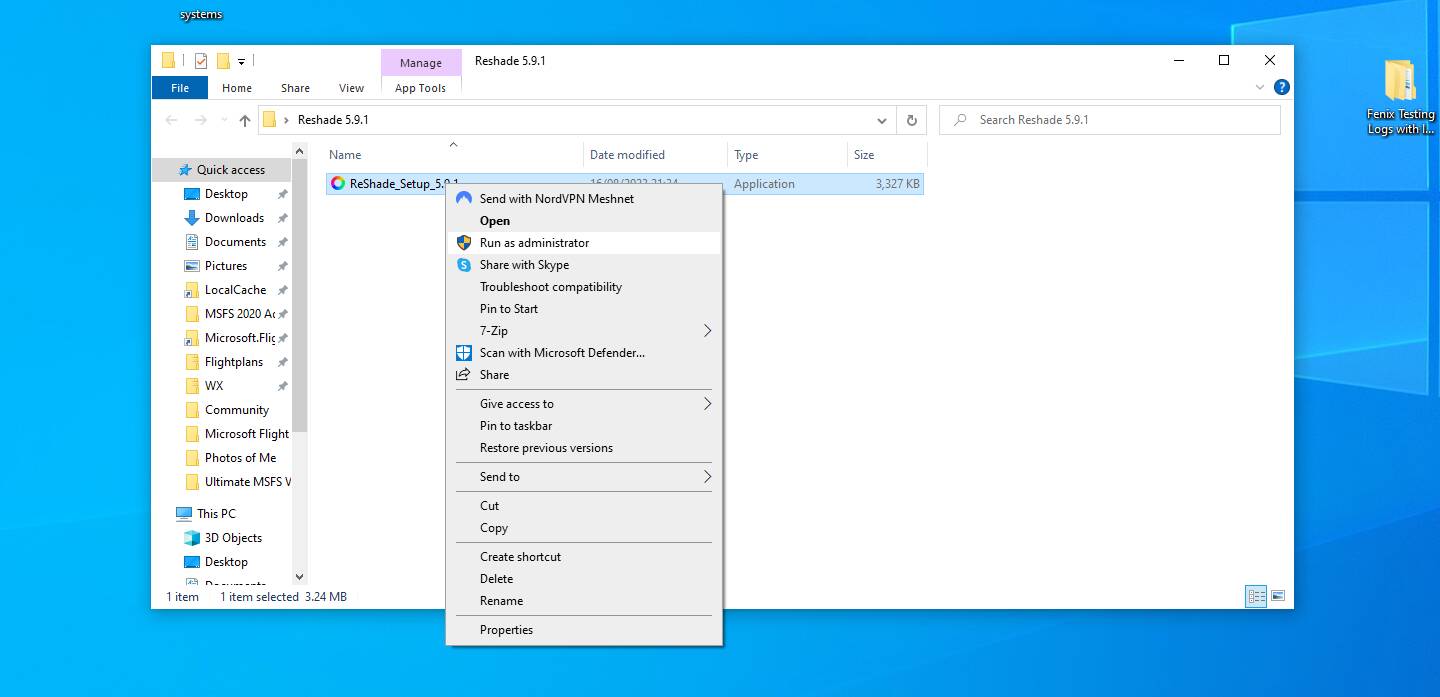Choose Restore previous versions
This screenshot has width=1440, height=697.
(x=584, y=448)
